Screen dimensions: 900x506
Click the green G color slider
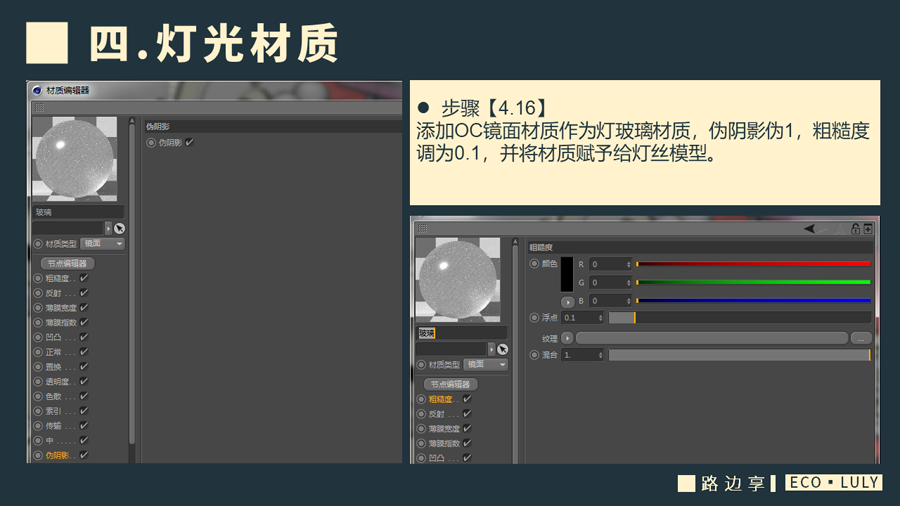[x=754, y=282]
